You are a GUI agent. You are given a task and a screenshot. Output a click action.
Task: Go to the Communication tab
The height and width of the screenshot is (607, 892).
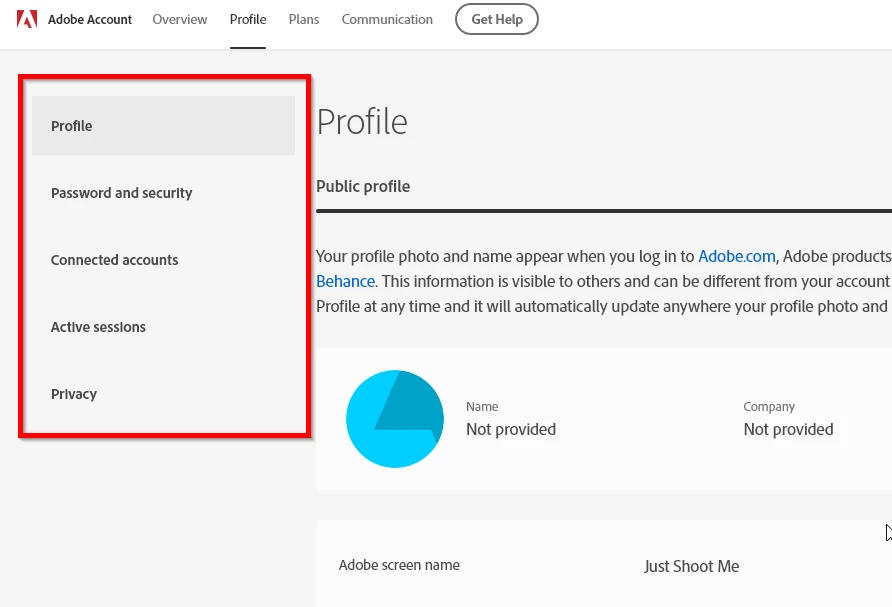pos(387,19)
